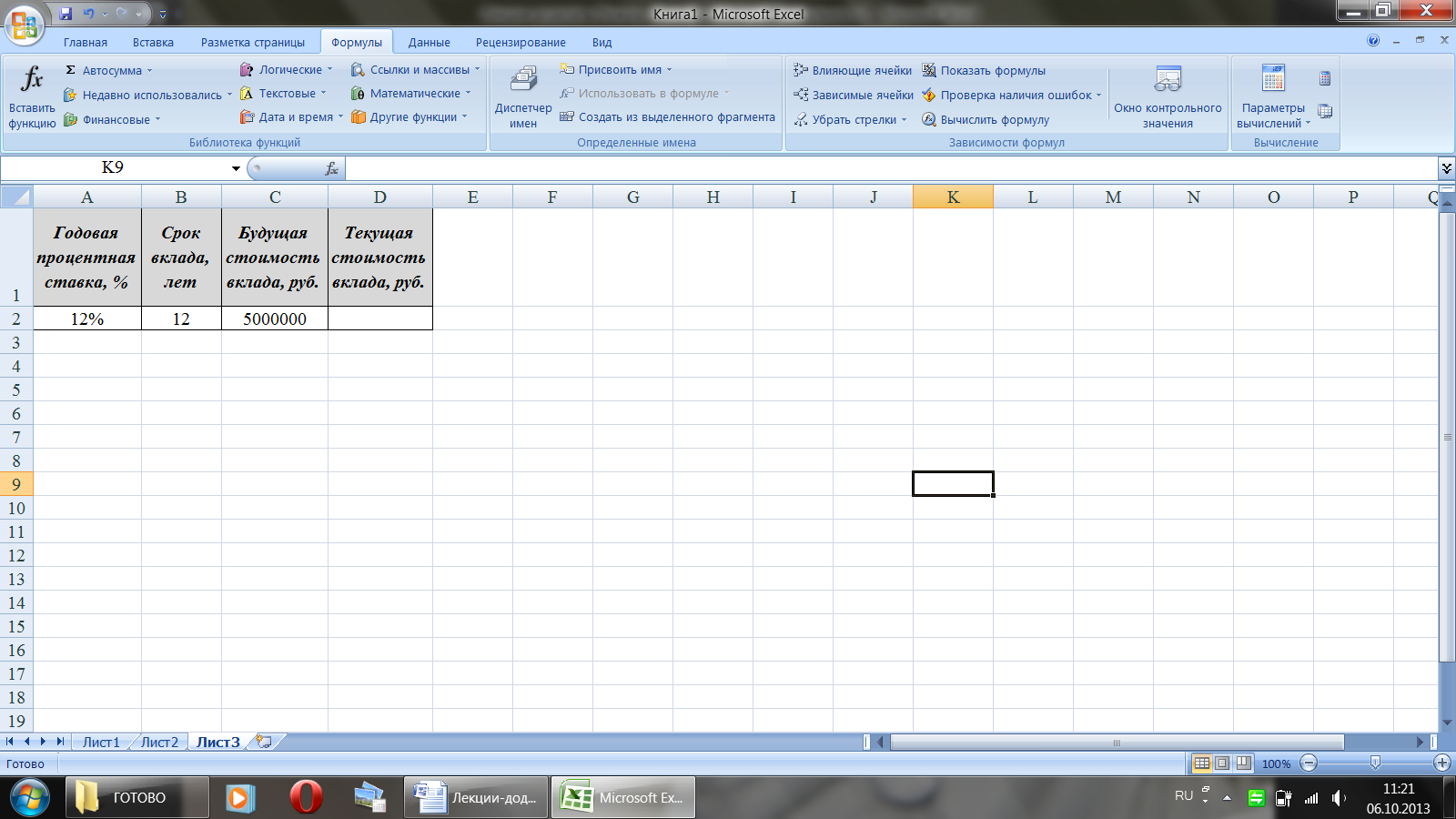Open the Watch Window (Окно контрольного значения)
The height and width of the screenshot is (819, 1456).
coord(1168,96)
